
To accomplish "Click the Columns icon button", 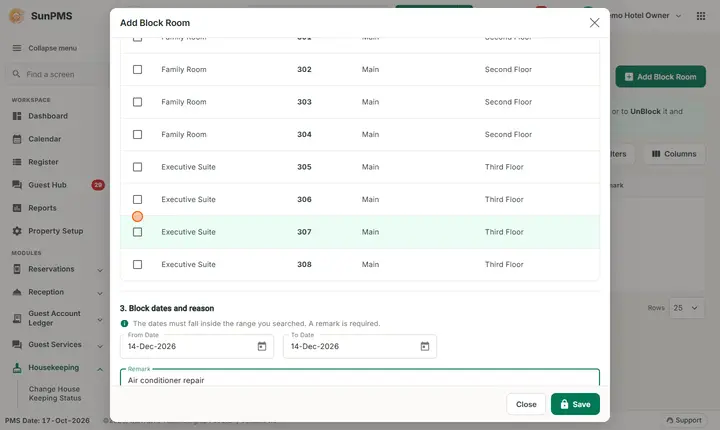I will click(x=656, y=154).
